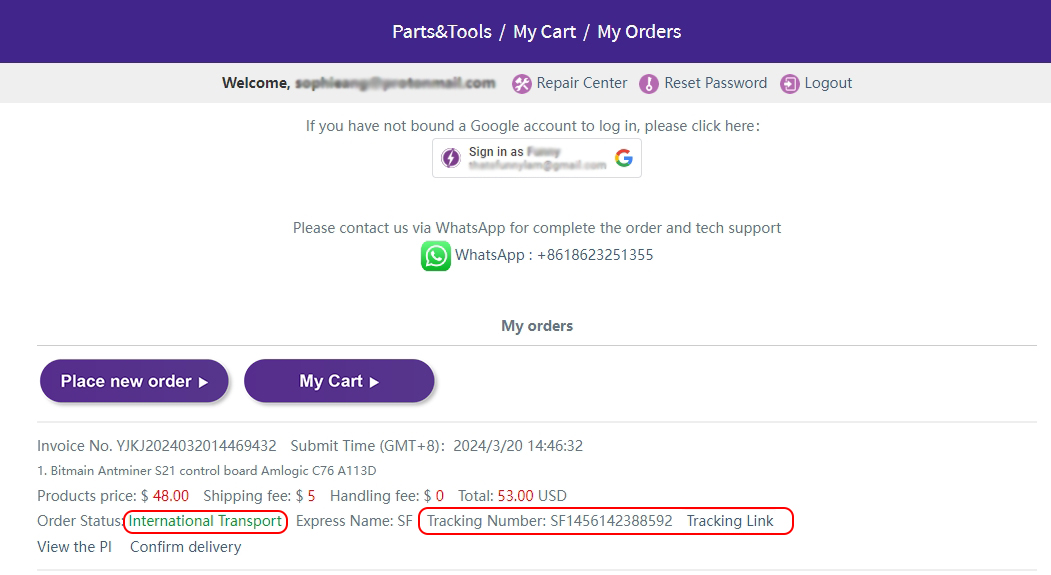
Task: Click the International Transport order status
Action: (205, 521)
